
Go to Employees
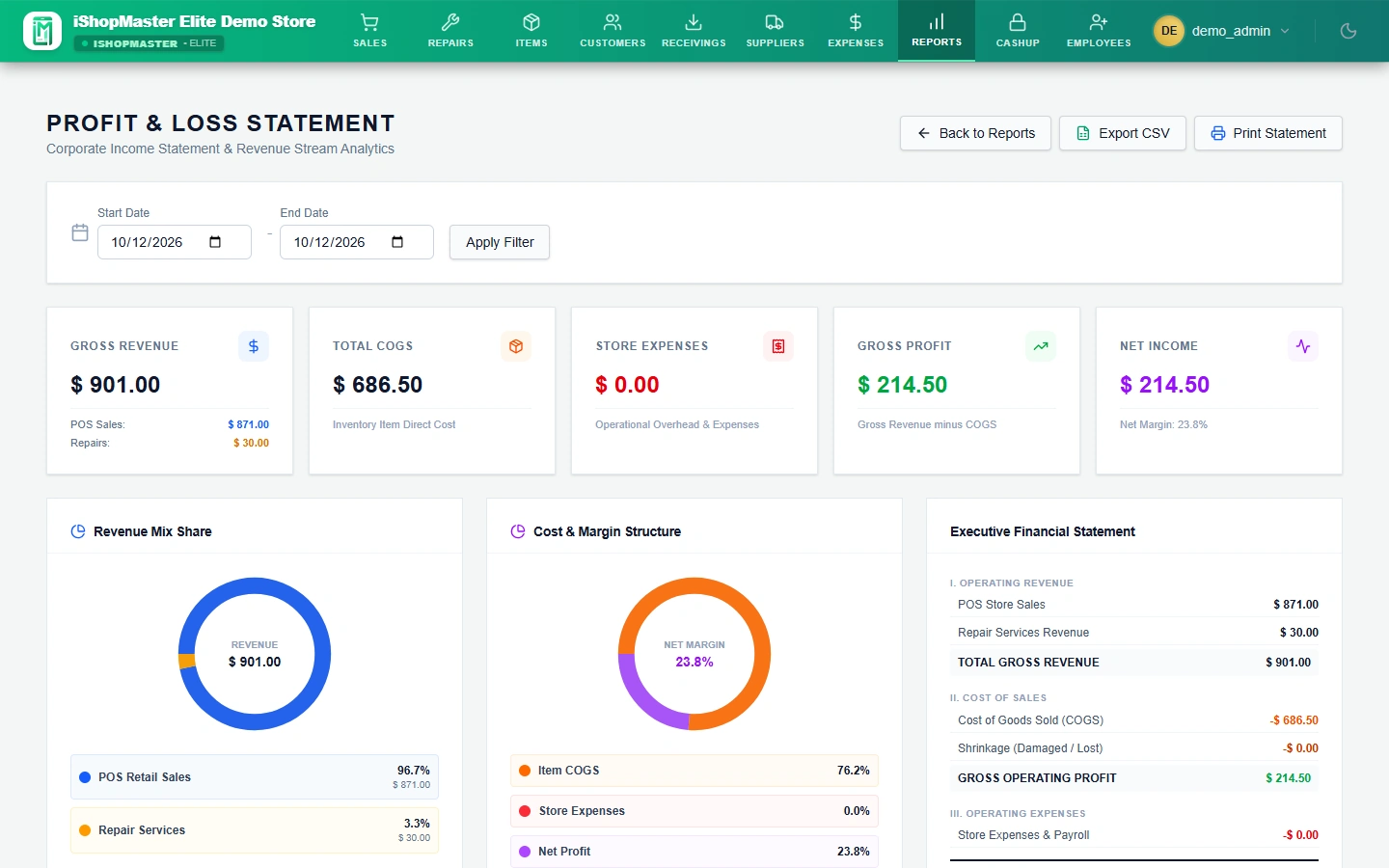tap(1099, 31)
